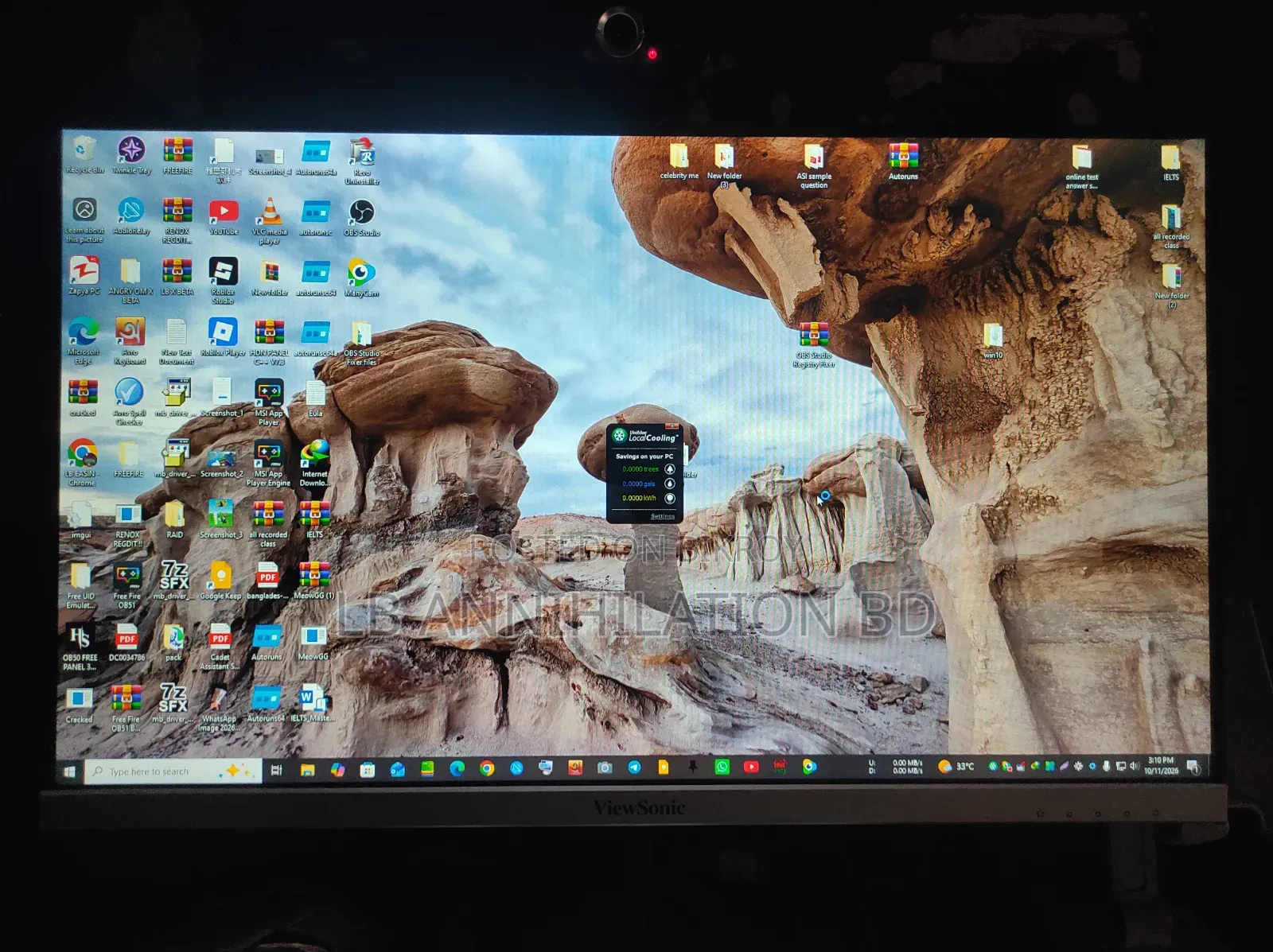1273x952 pixels.
Task: Open the 3:10 PM clock and date flyout
Action: point(1161,766)
